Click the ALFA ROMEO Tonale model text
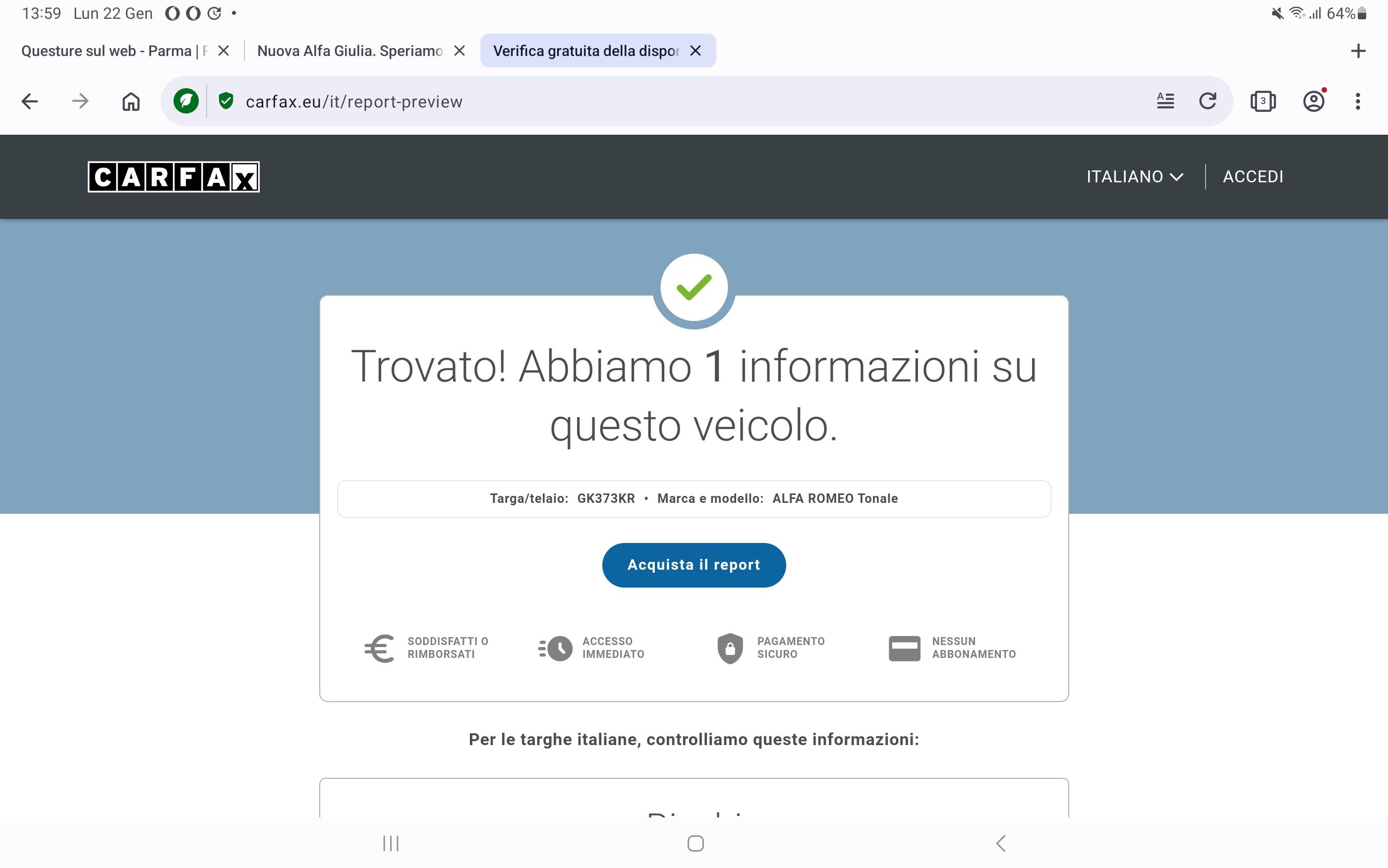Image resolution: width=1388 pixels, height=868 pixels. (x=835, y=498)
